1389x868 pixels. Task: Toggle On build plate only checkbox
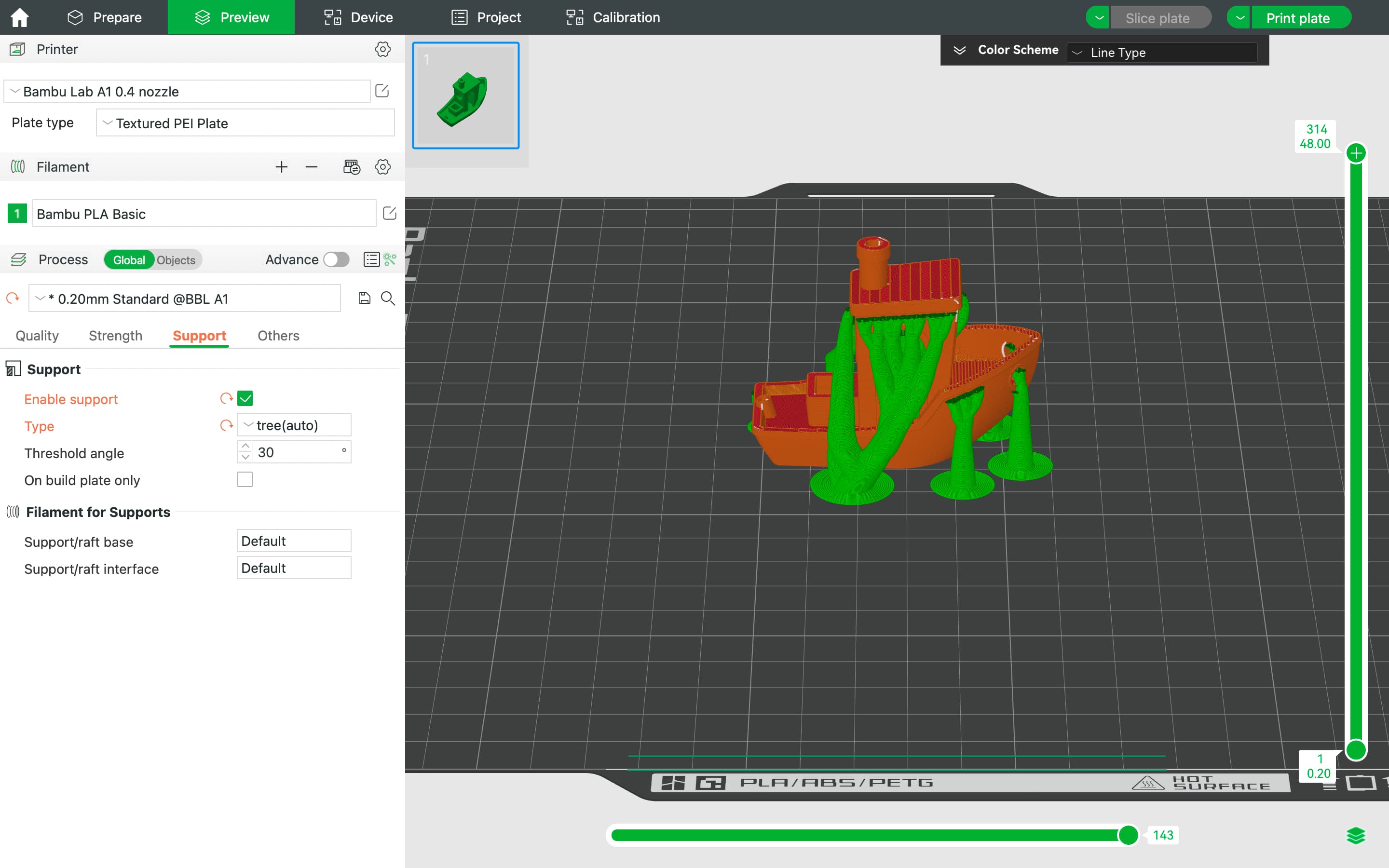click(245, 479)
